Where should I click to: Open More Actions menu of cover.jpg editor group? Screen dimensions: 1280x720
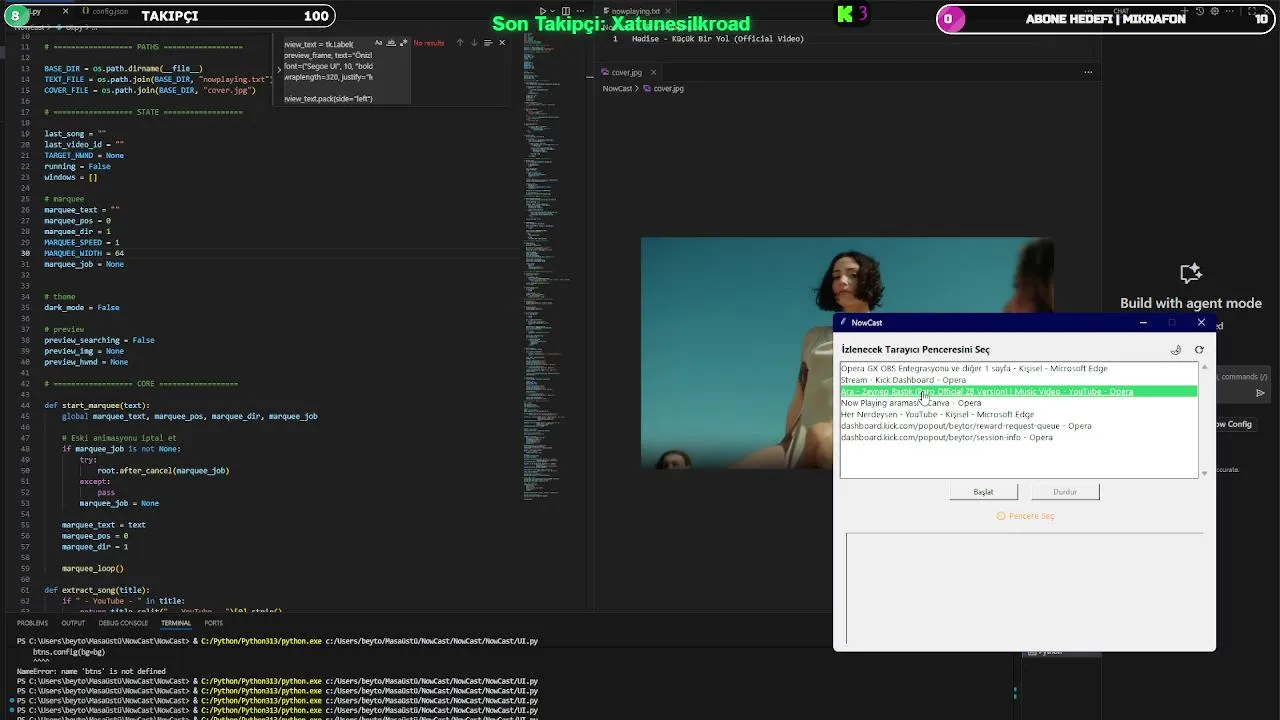(x=1088, y=72)
